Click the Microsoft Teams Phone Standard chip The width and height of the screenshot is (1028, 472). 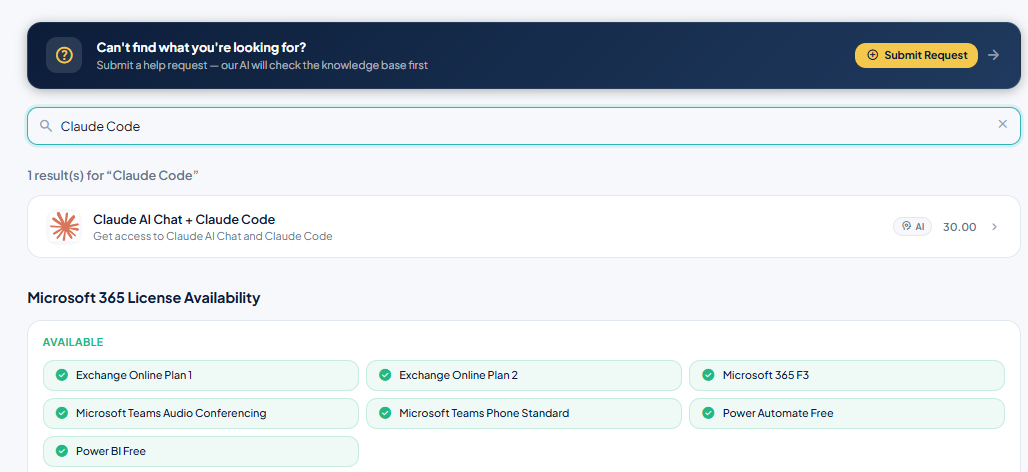(524, 414)
